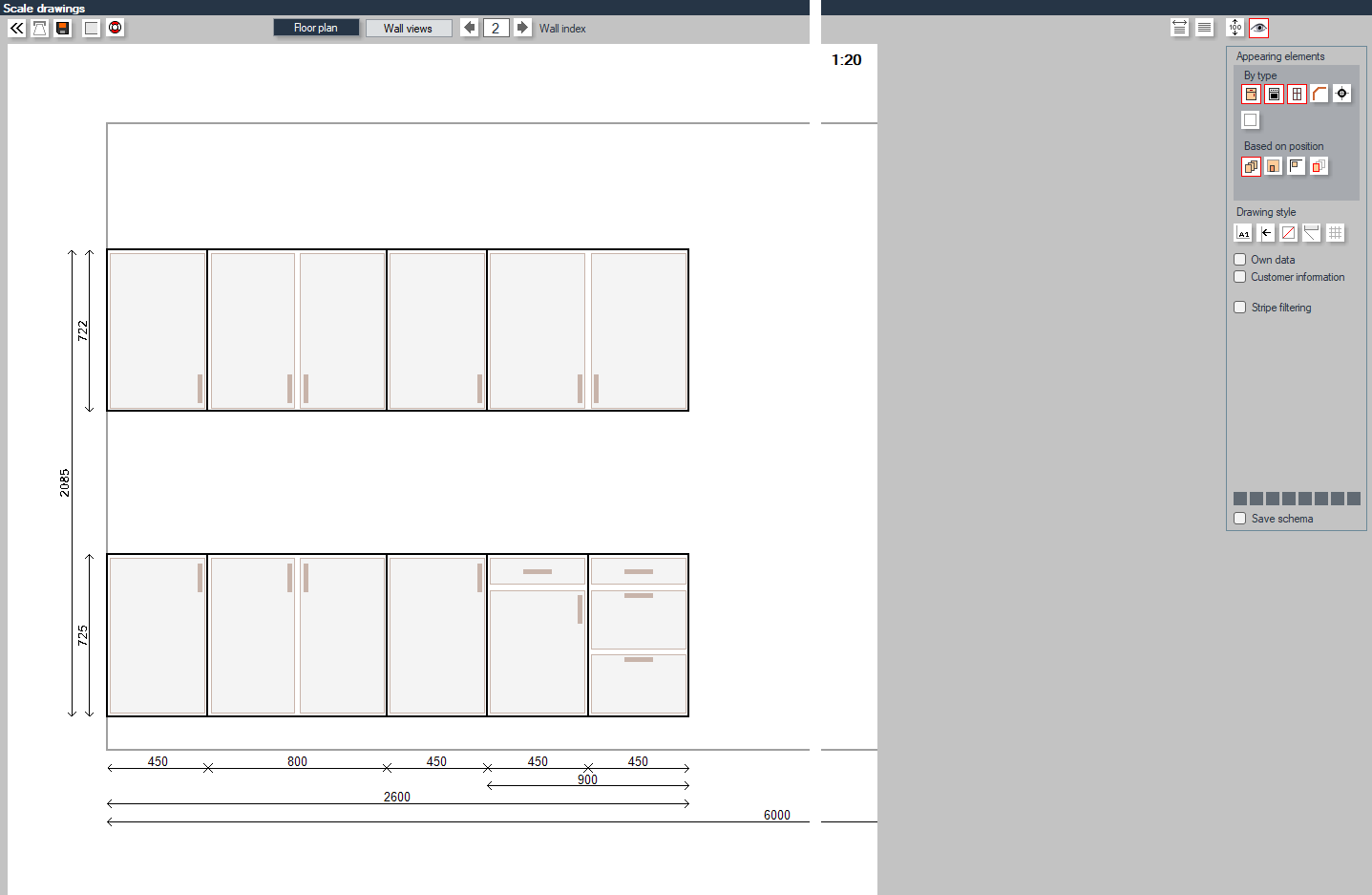Toggle object inside room position icon

[x=1274, y=166]
